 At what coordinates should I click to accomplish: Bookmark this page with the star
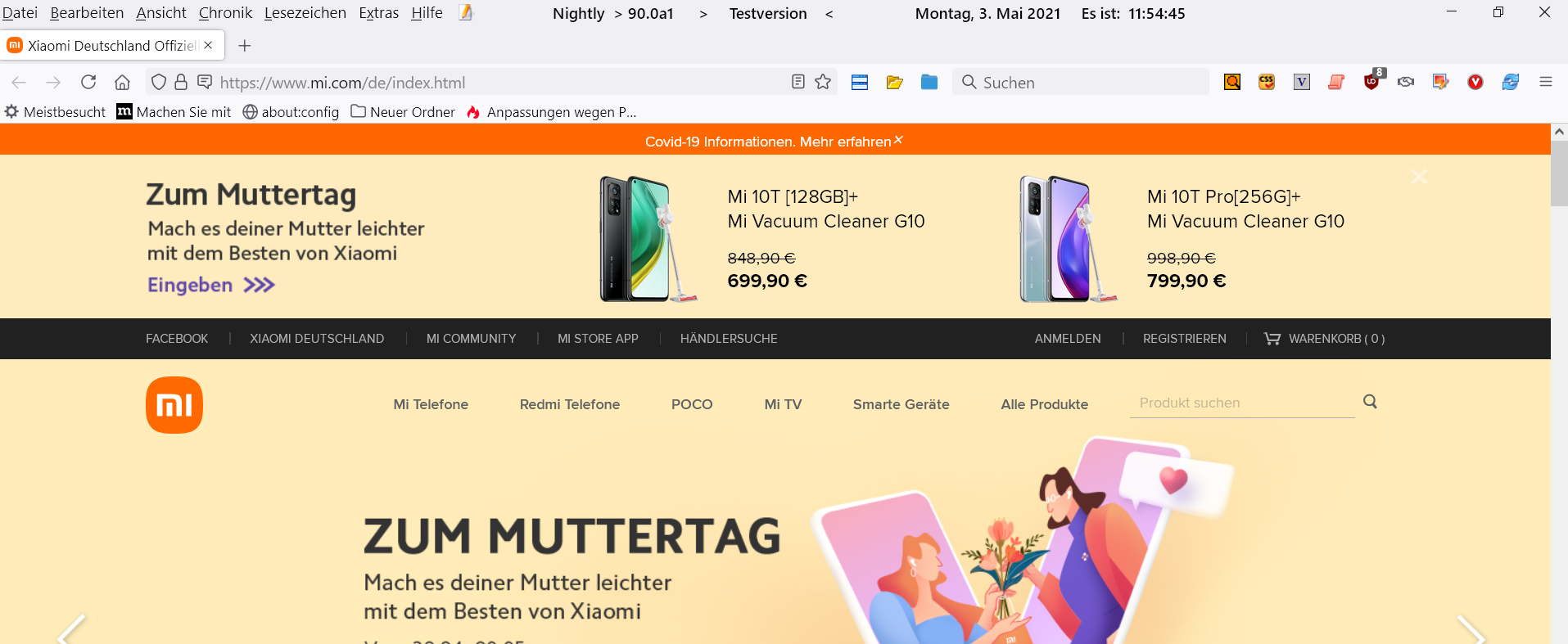(823, 82)
